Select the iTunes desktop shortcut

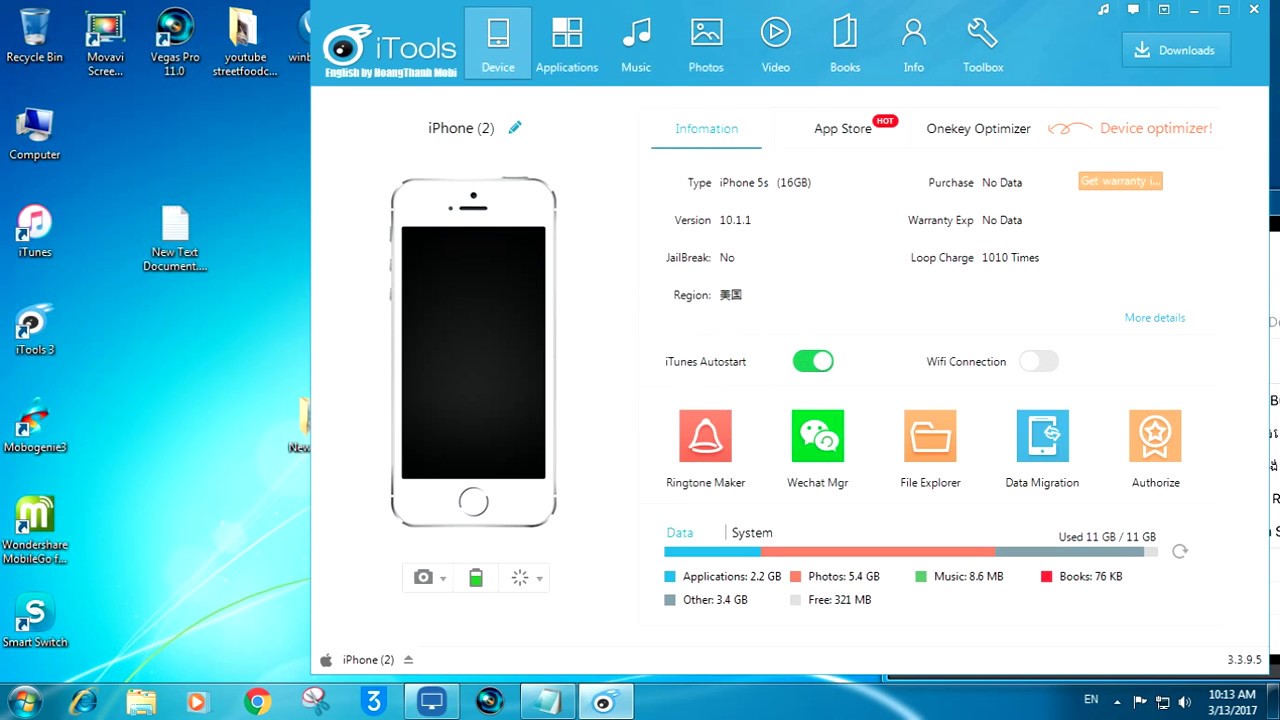click(x=34, y=232)
